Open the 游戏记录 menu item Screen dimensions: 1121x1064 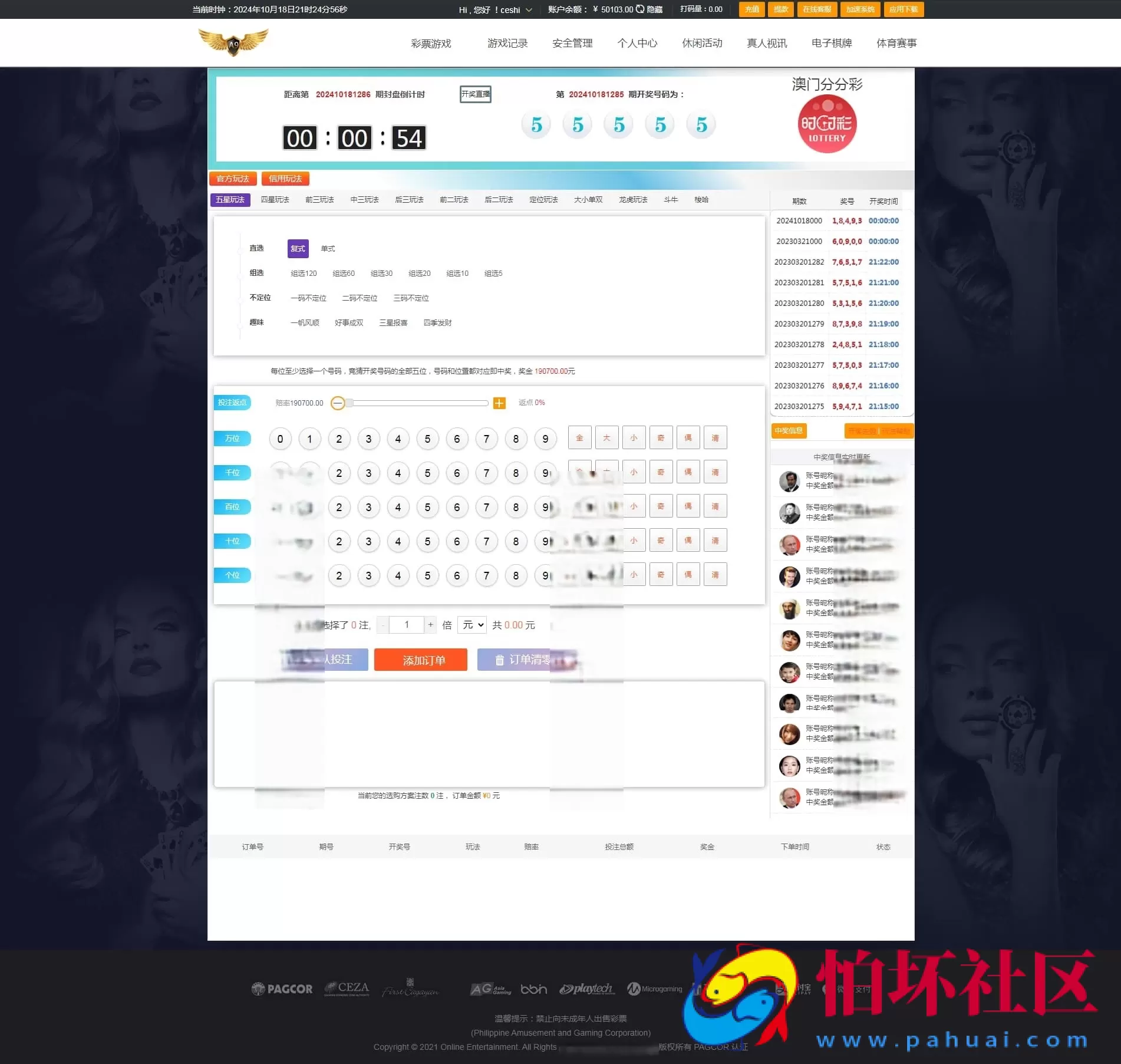pos(507,42)
